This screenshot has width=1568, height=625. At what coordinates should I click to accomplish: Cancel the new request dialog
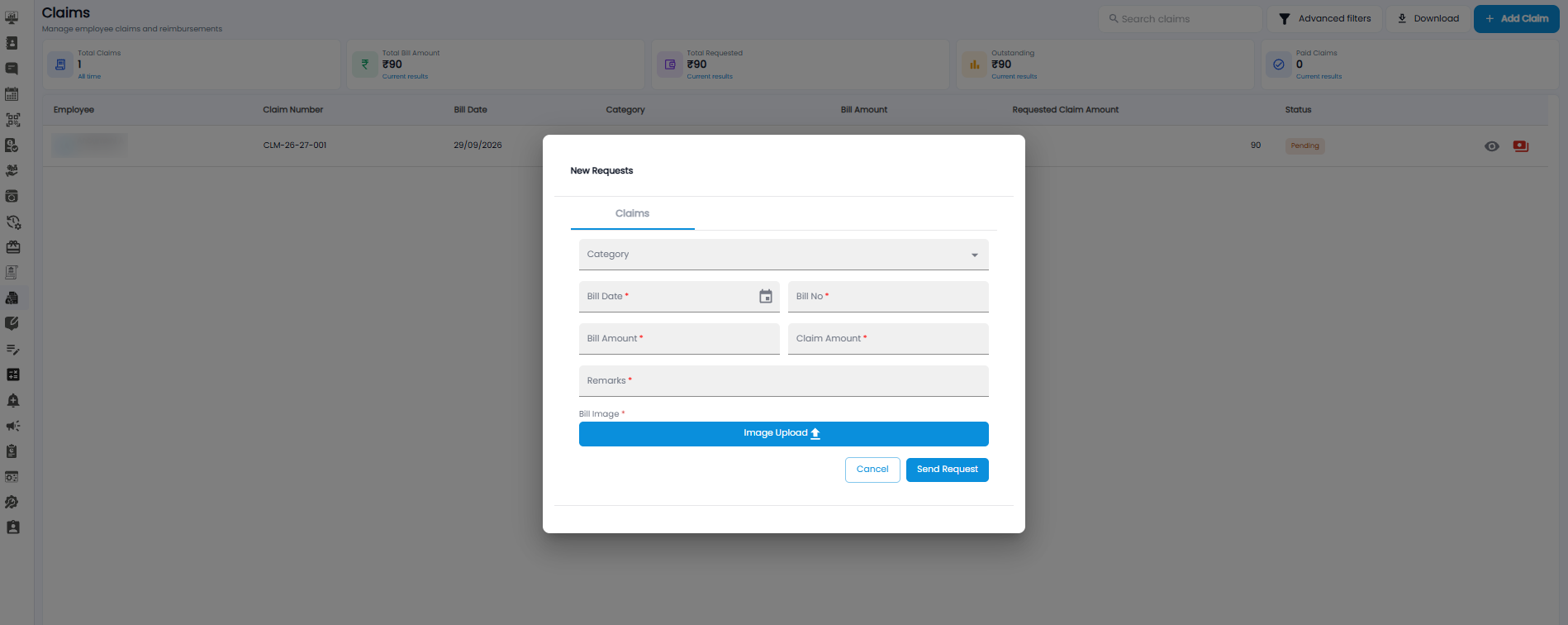pyautogui.click(x=872, y=470)
